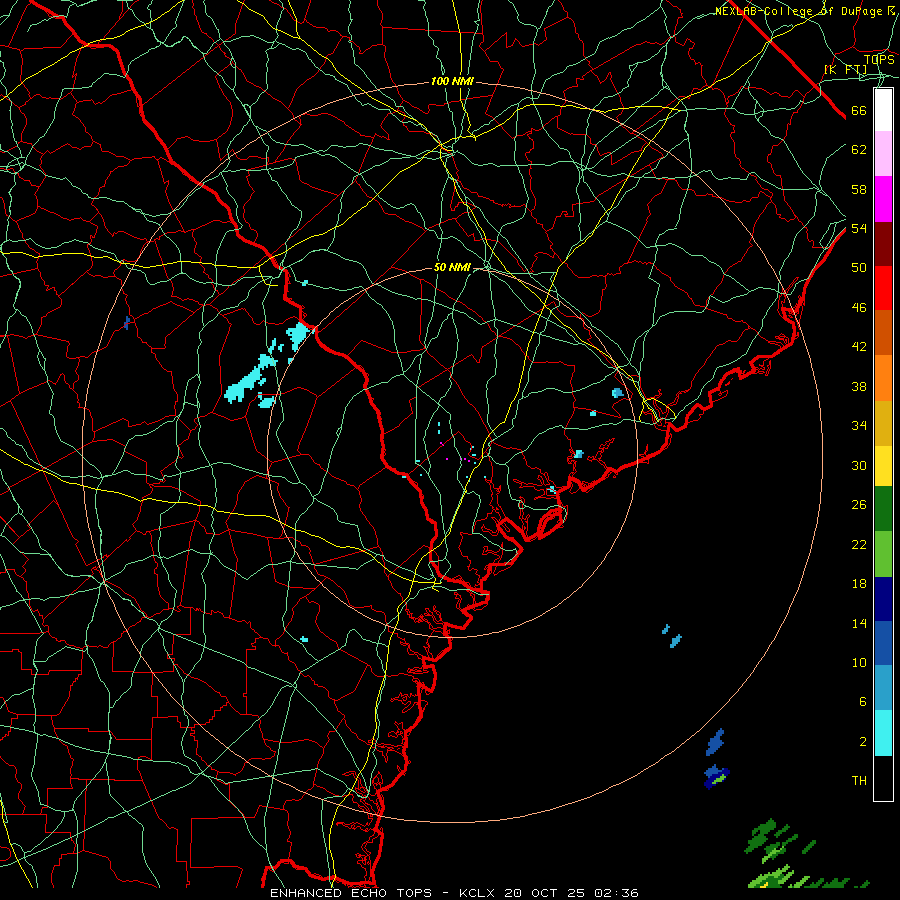This screenshot has width=900, height=900.
Task: Click the ENHANCED ECHO TOPS caption text
Action: click(351, 893)
